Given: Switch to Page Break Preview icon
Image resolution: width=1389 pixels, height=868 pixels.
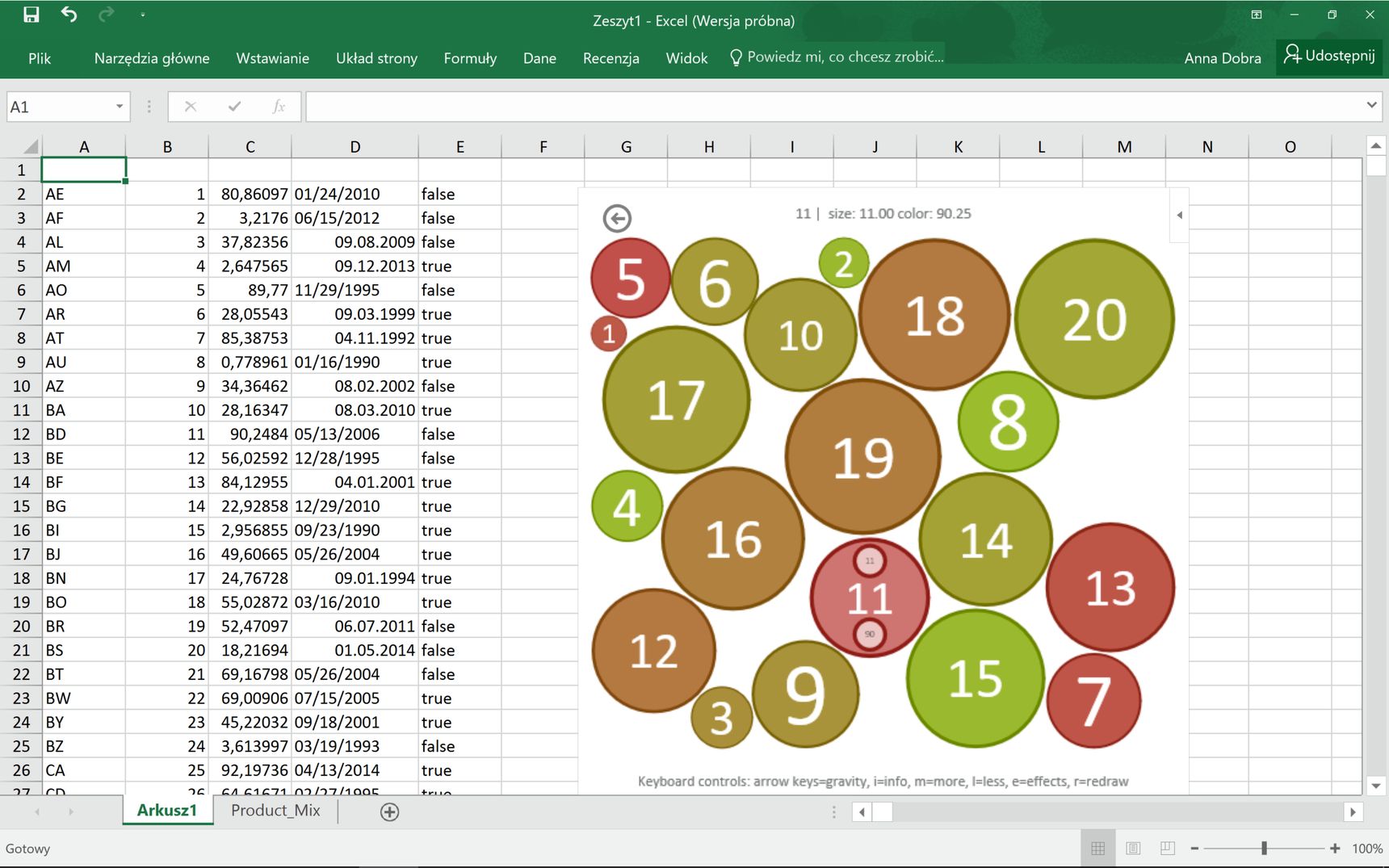Looking at the screenshot, I should pos(1167,849).
